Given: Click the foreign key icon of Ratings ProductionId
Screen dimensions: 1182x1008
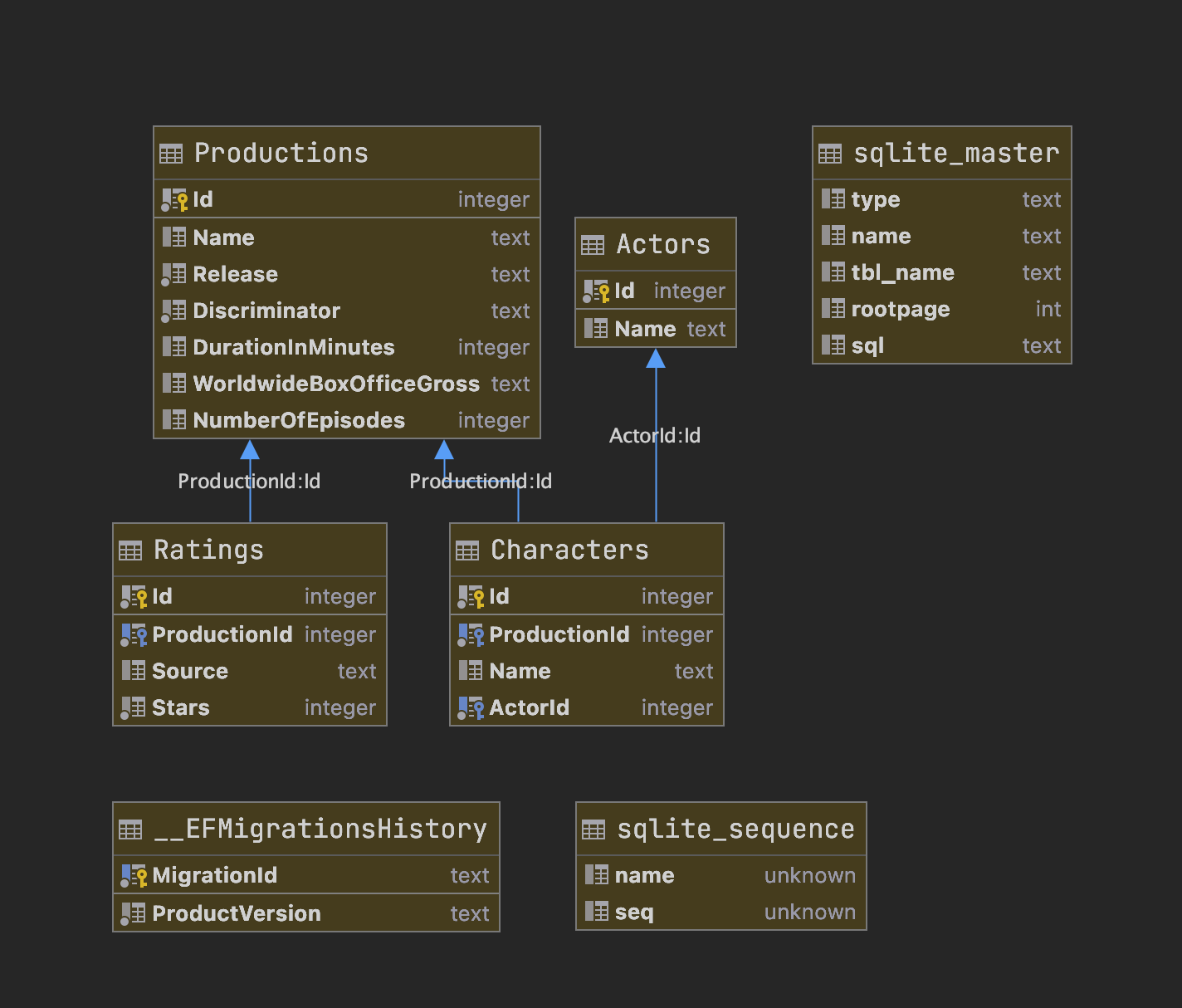Looking at the screenshot, I should tap(134, 635).
